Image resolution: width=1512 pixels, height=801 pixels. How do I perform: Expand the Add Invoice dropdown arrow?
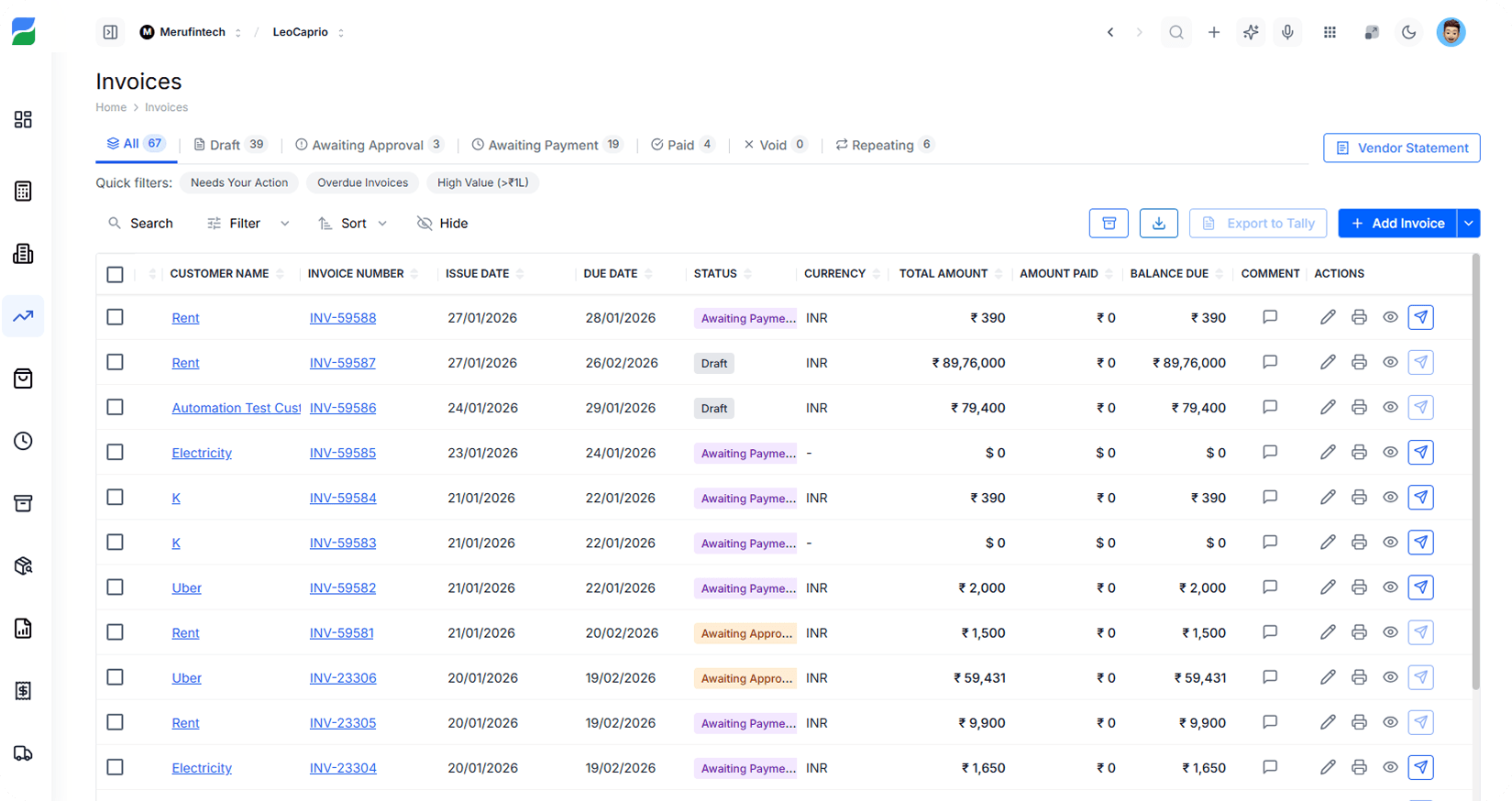[x=1469, y=224]
